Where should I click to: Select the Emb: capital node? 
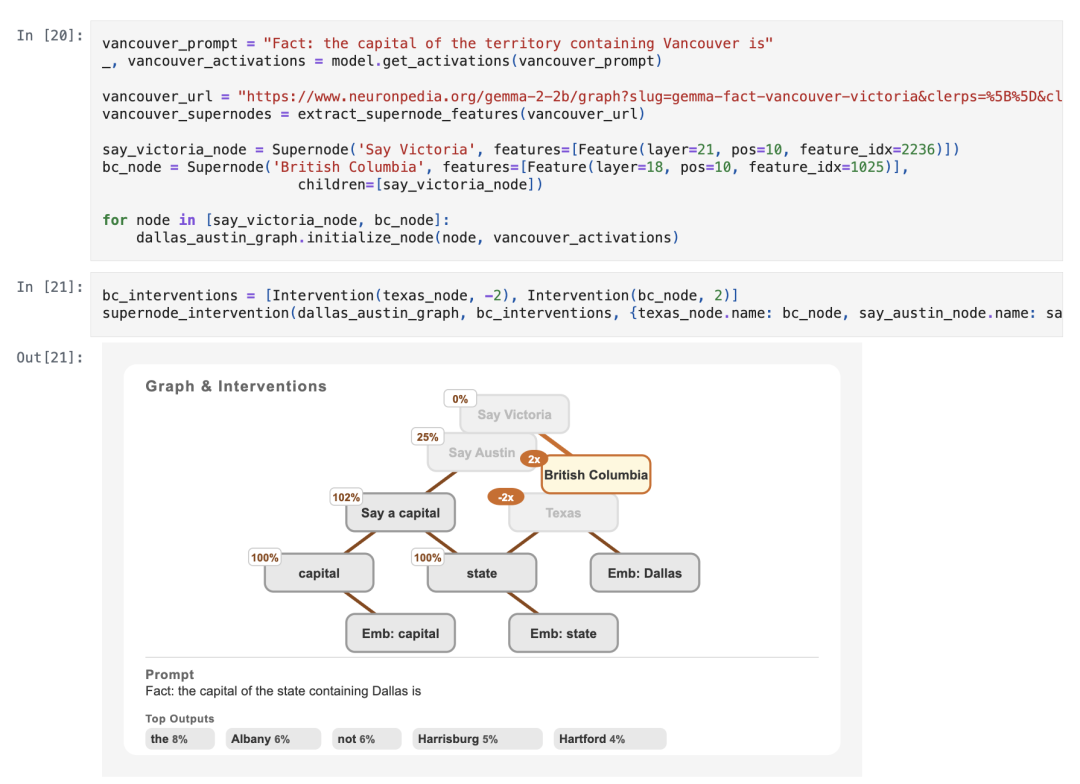[x=400, y=633]
